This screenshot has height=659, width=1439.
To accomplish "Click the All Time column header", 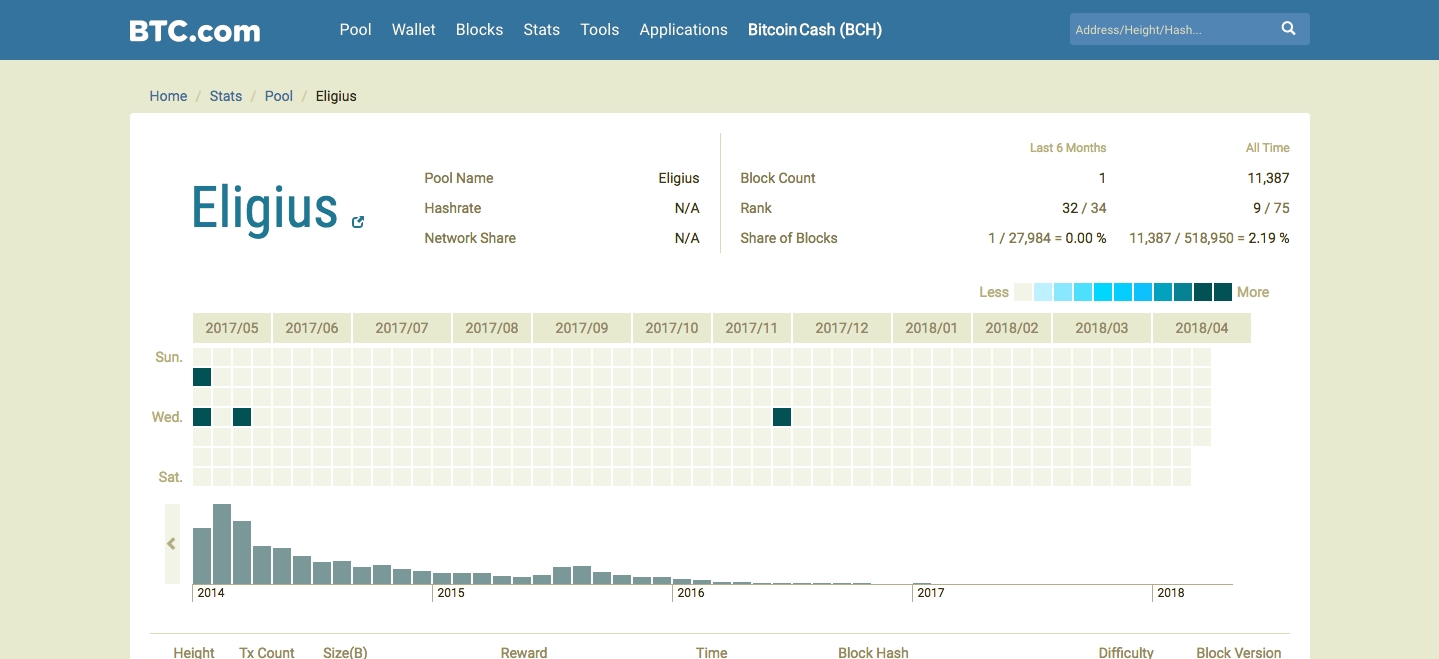I will 1268,148.
